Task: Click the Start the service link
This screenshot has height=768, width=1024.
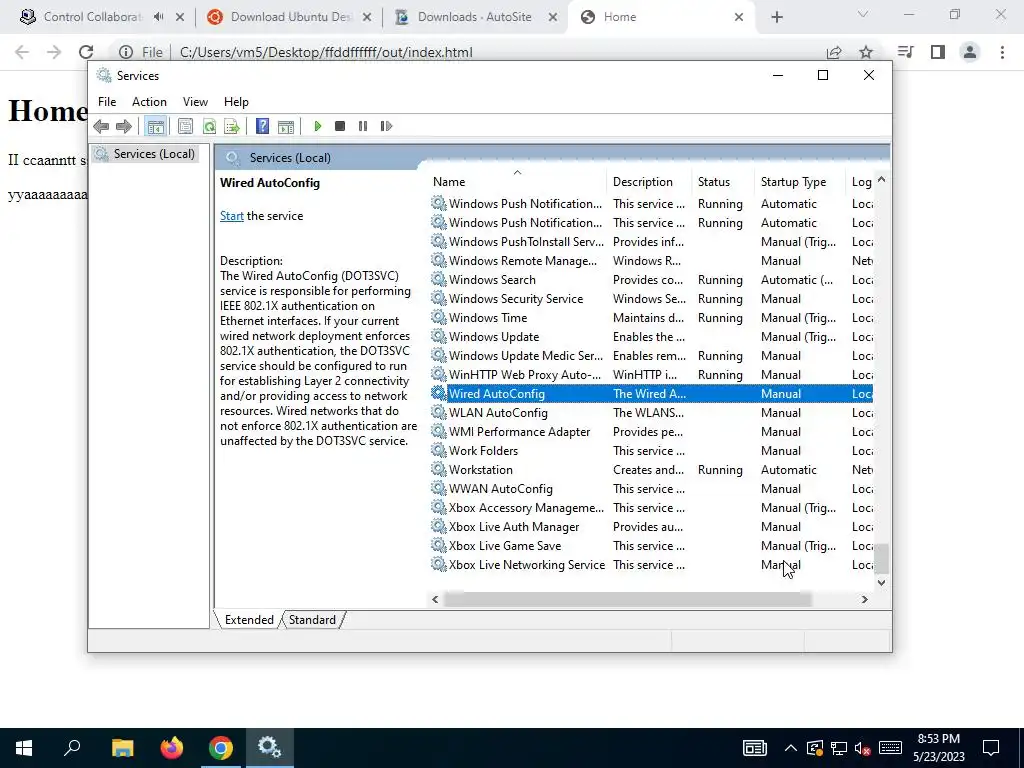Action: point(232,216)
